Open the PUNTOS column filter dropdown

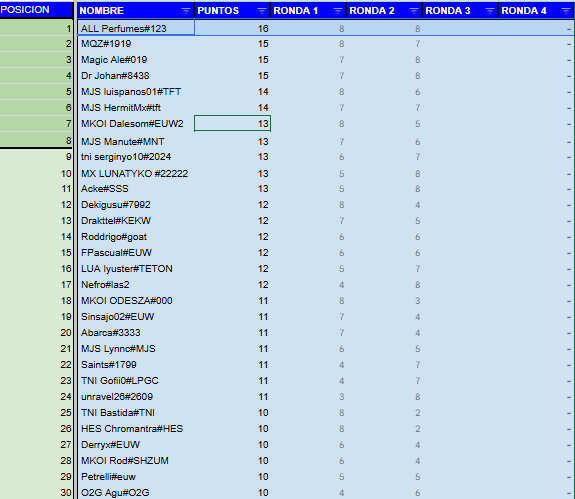pos(262,11)
